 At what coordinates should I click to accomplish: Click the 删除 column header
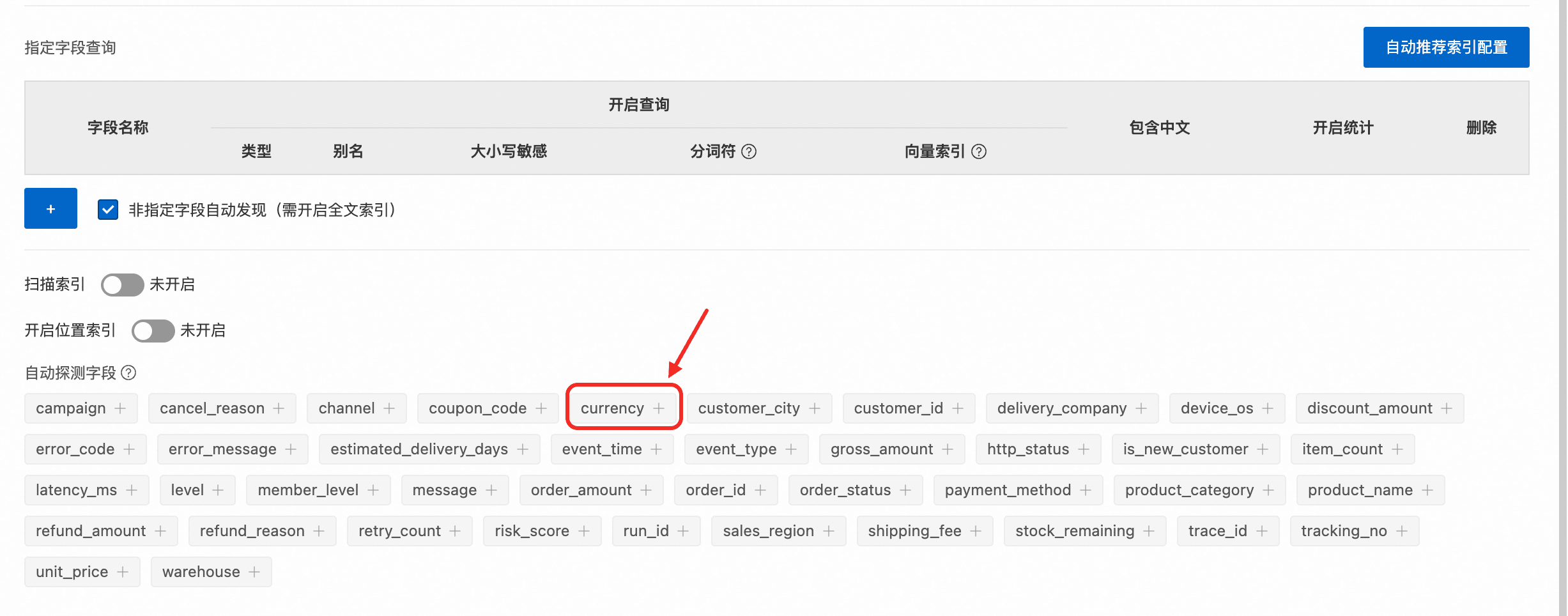pos(1481,128)
